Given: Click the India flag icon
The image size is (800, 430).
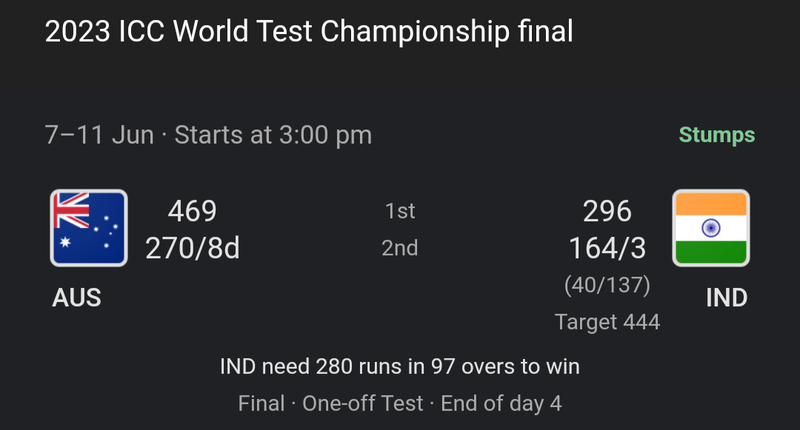Looking at the screenshot, I should click(x=711, y=228).
